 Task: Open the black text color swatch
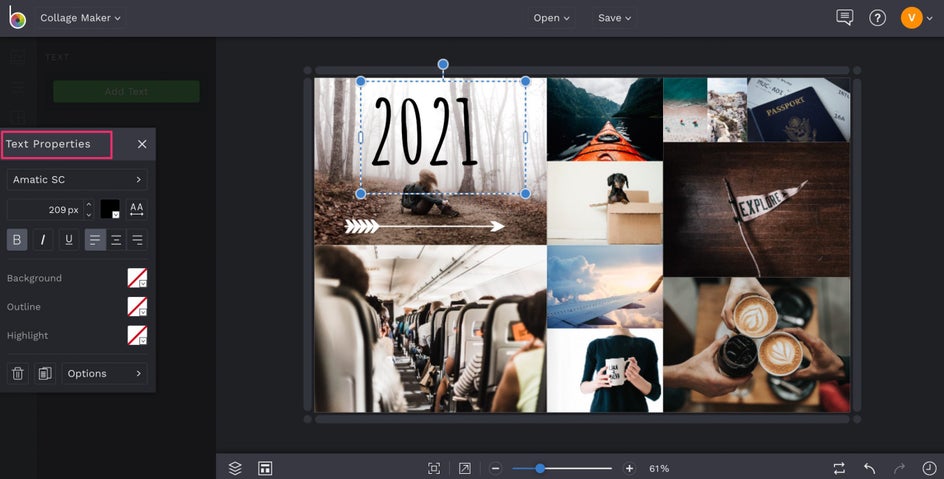click(x=110, y=209)
